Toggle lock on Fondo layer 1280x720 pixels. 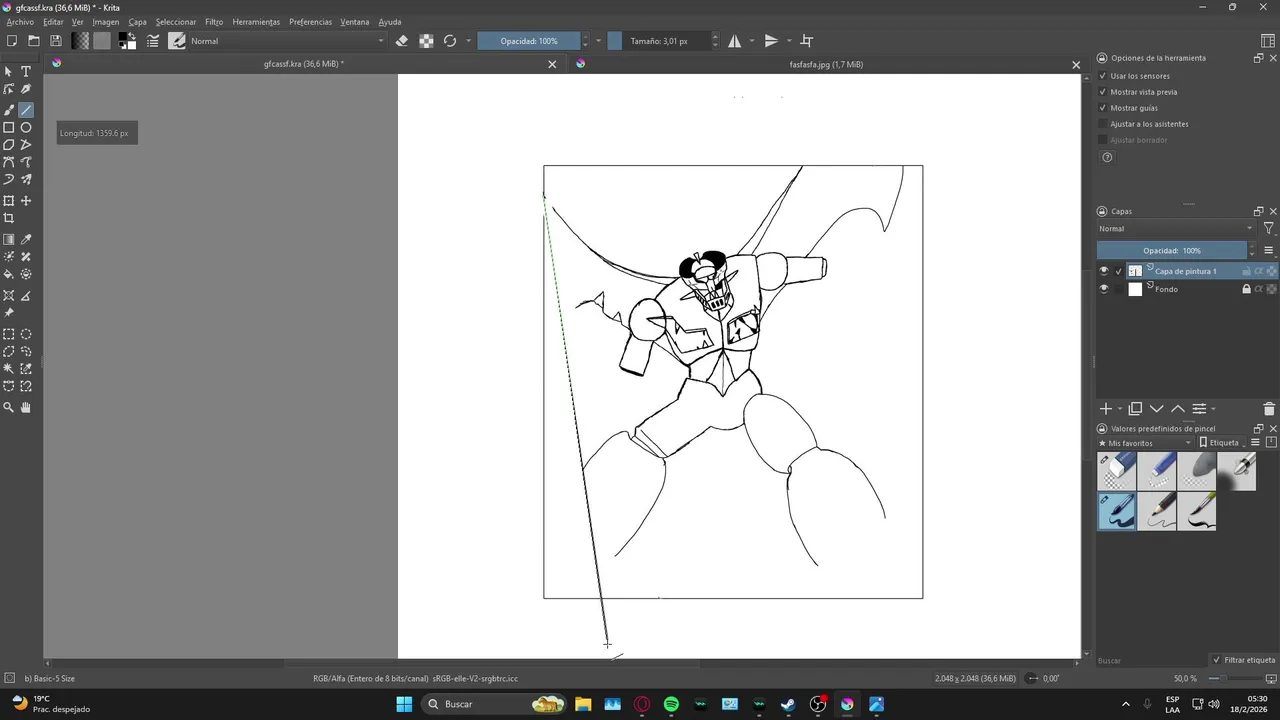1246,289
